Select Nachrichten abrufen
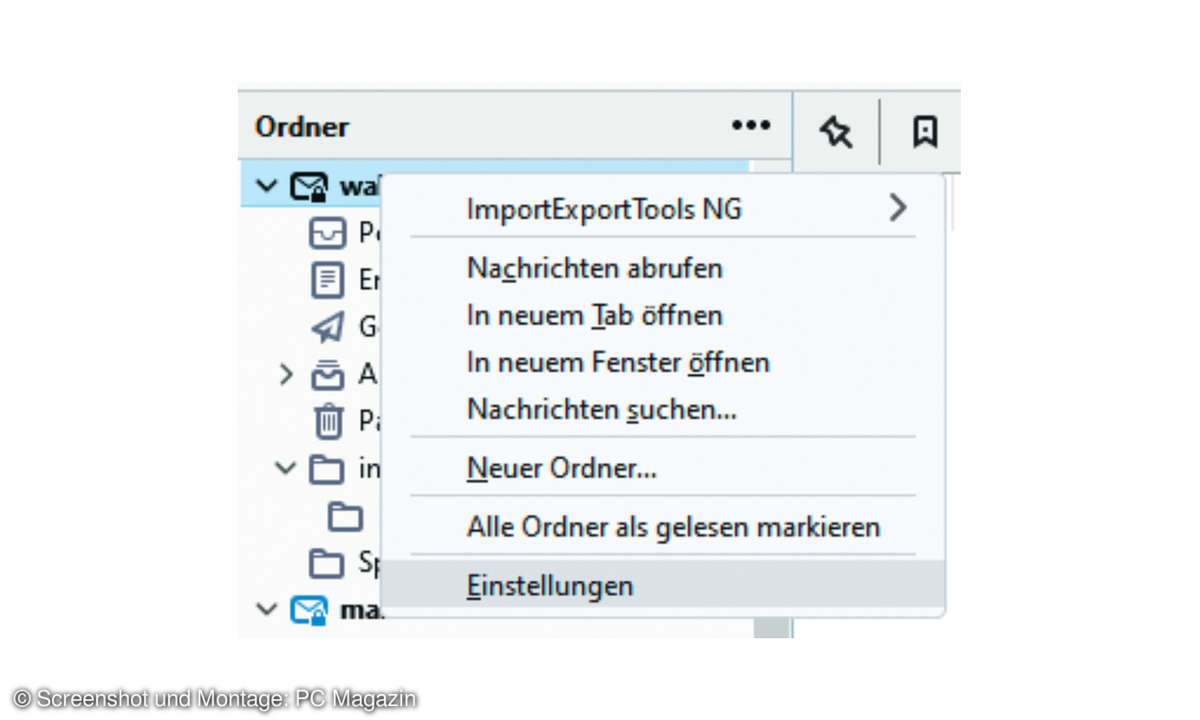The height and width of the screenshot is (720, 1200). (594, 268)
